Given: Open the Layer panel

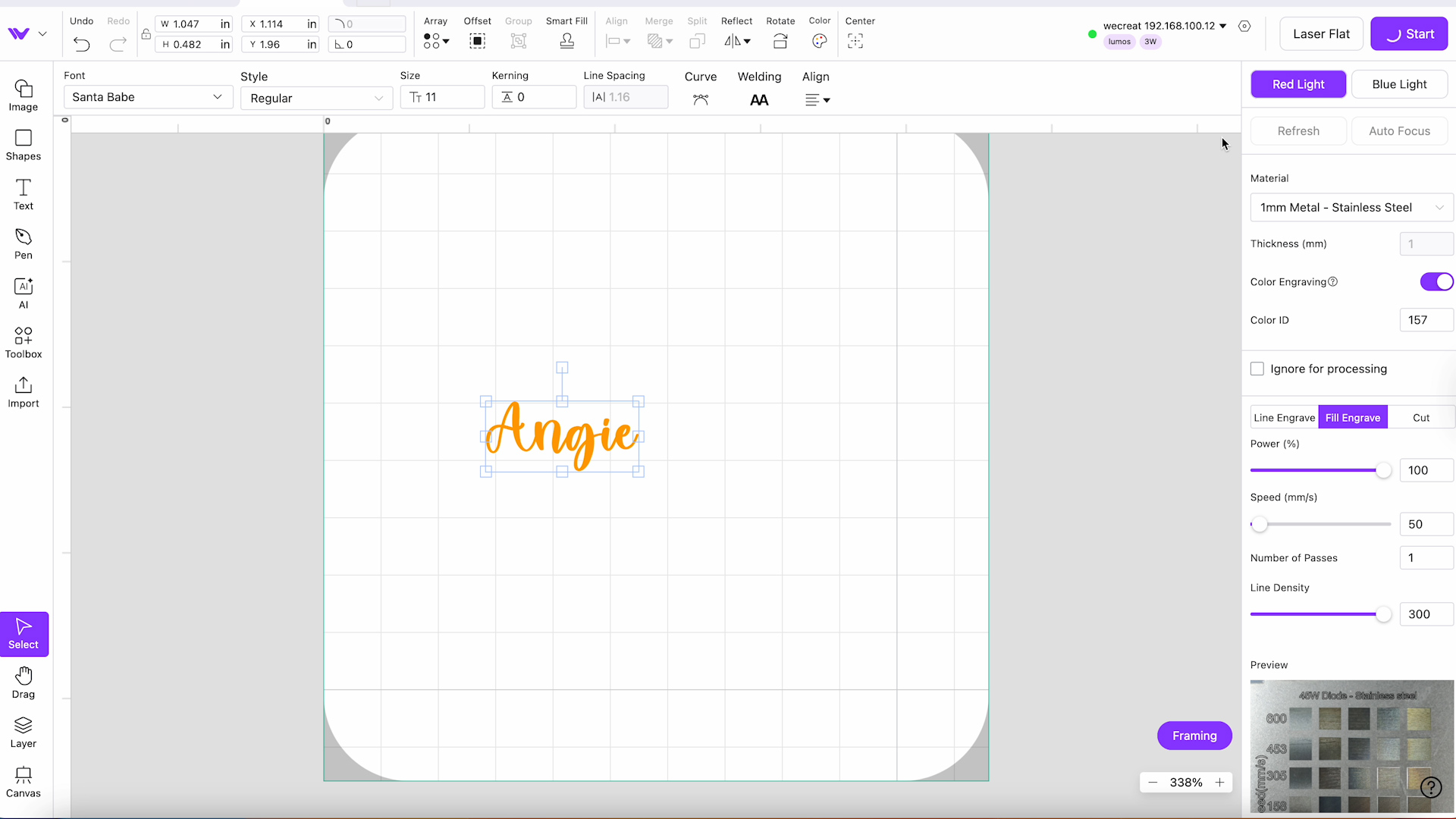Looking at the screenshot, I should [x=23, y=730].
